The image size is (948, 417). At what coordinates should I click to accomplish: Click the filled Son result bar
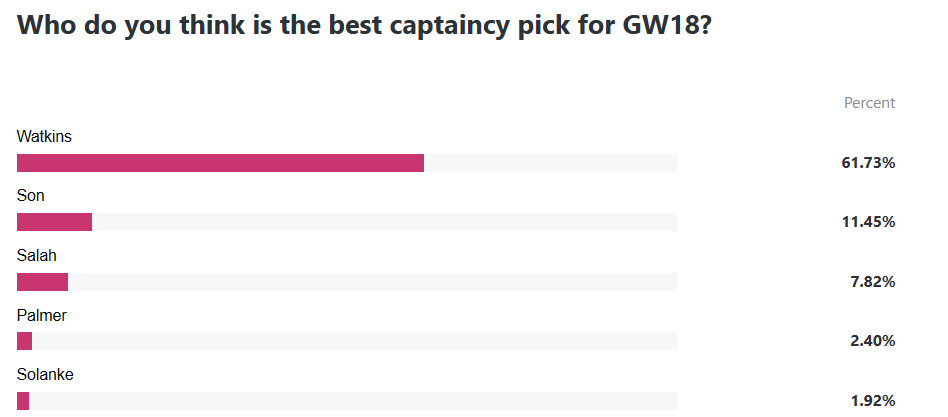[54, 222]
